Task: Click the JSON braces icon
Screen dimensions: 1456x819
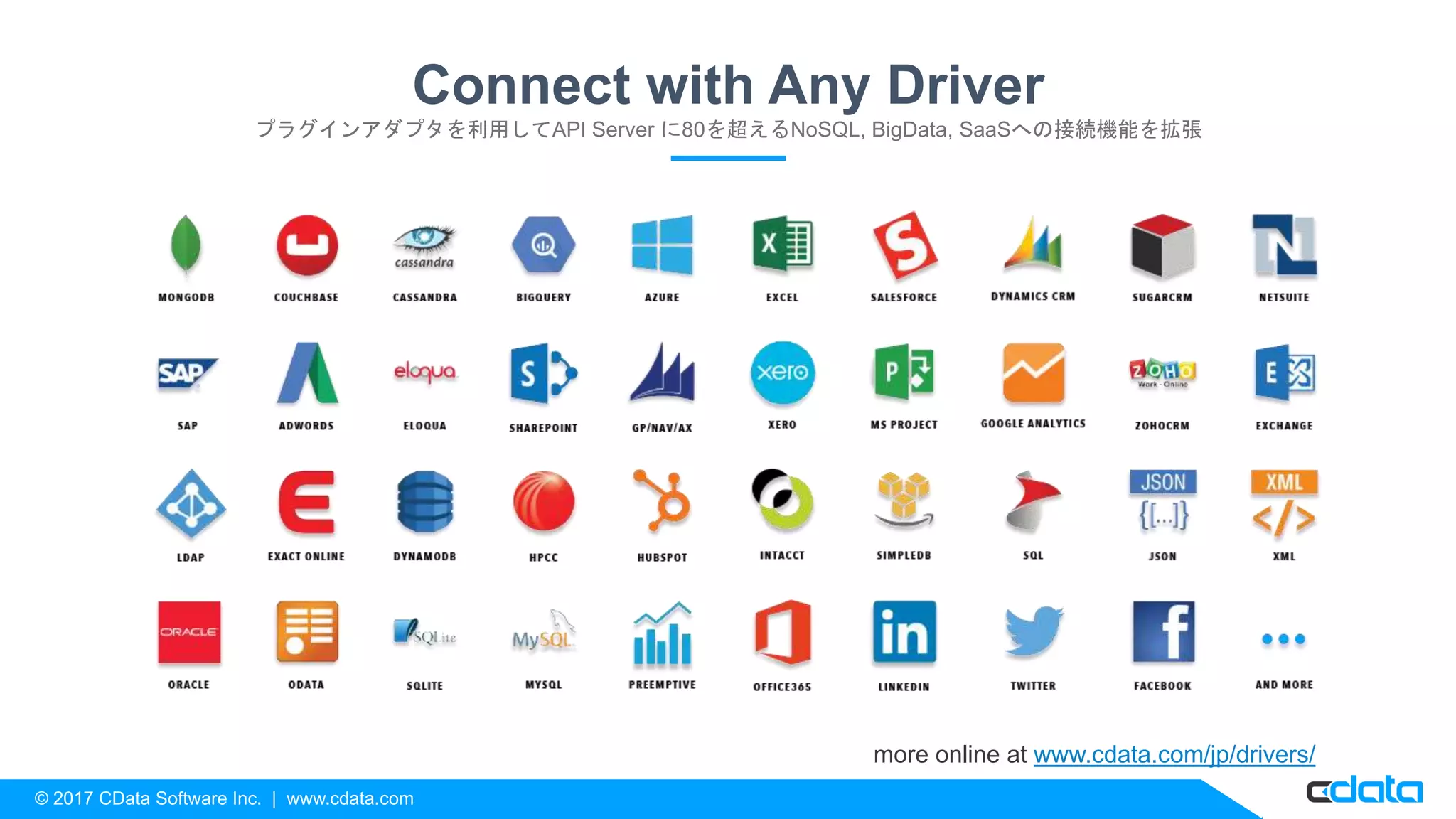Action: [1162, 501]
